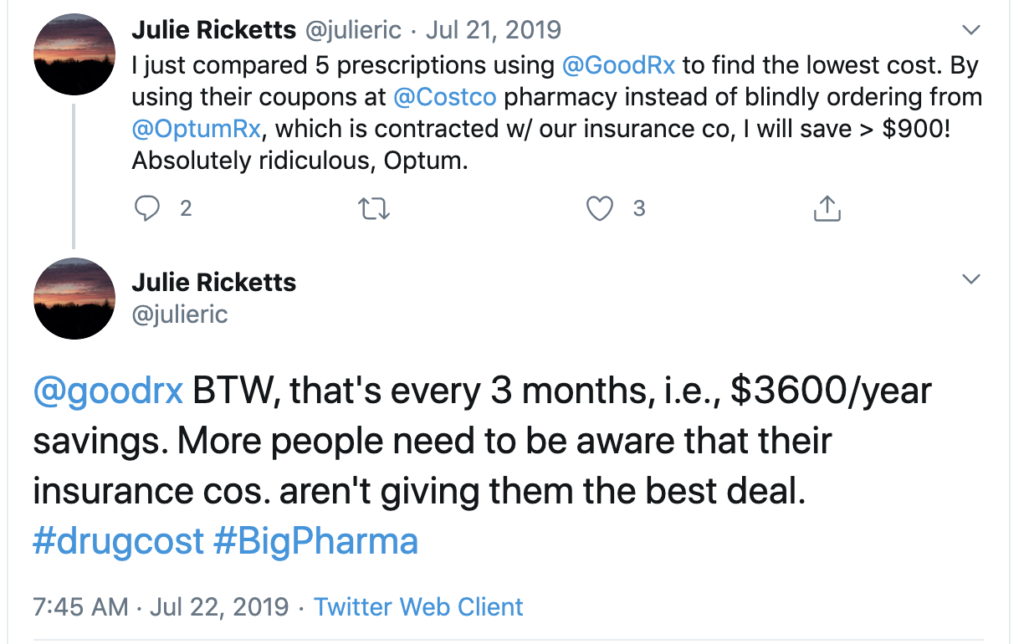Open the #BigPharma hashtag
Image resolution: width=1024 pixels, height=644 pixels.
(x=319, y=541)
